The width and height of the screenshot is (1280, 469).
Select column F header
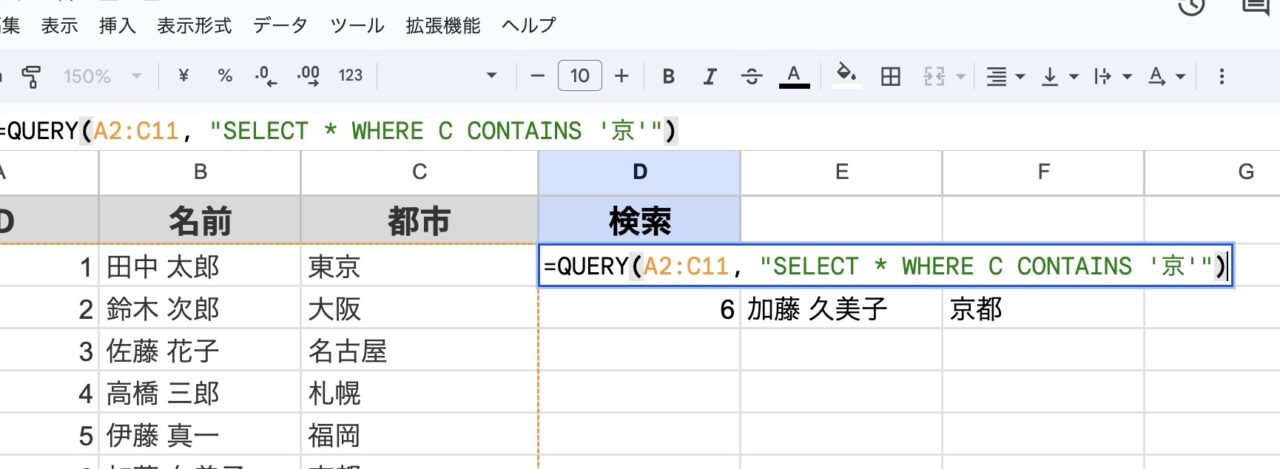pos(1043,172)
